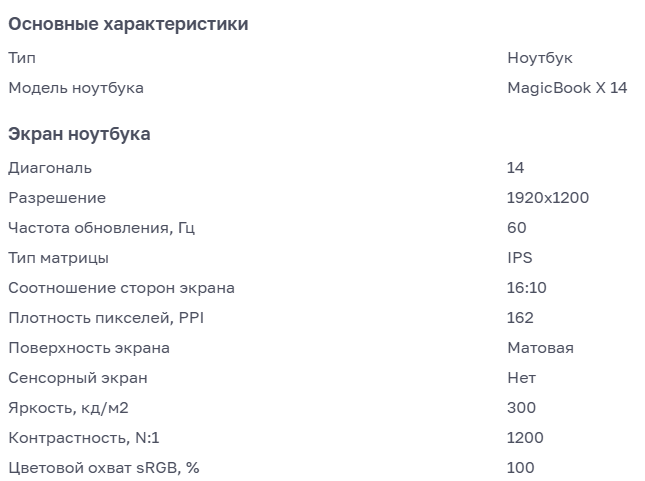Click the Соотношение сторон экрана label
The height and width of the screenshot is (481, 645).
coord(121,288)
